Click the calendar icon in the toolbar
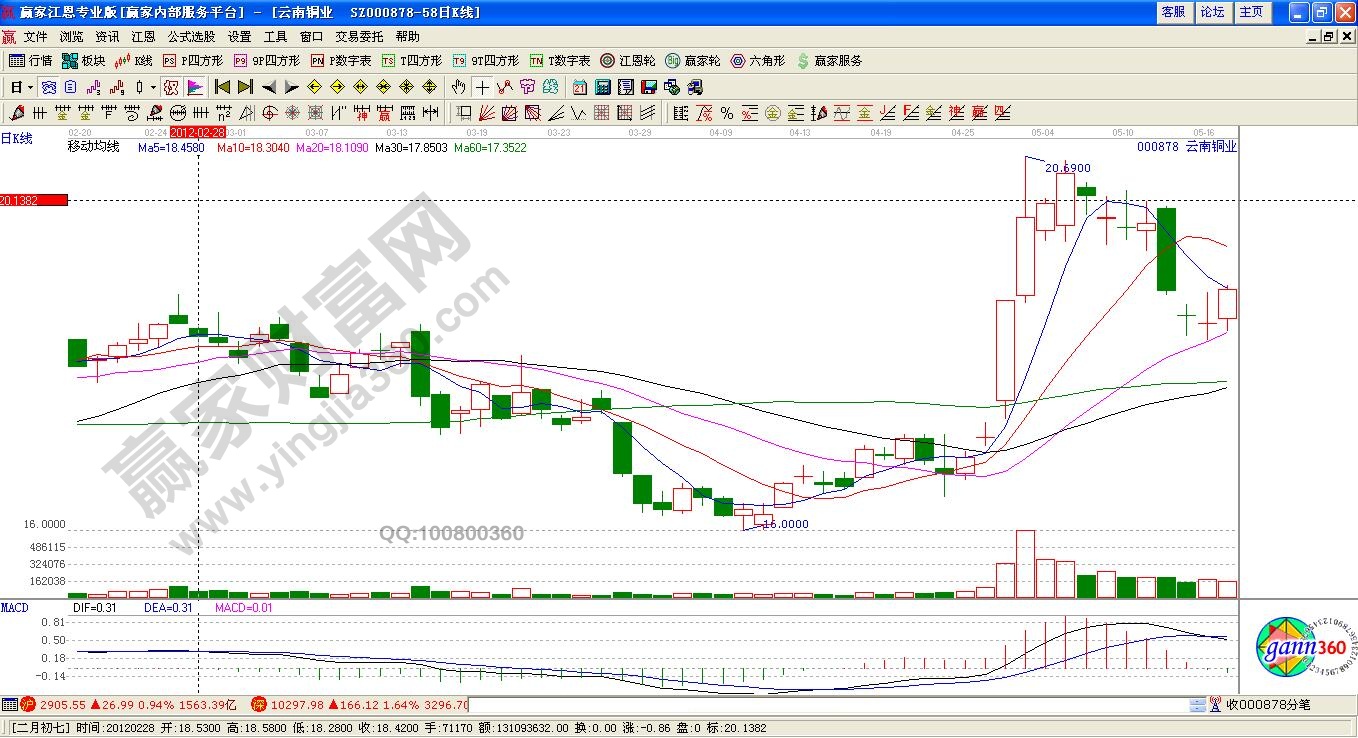This screenshot has height=738, width=1358. coord(580,87)
